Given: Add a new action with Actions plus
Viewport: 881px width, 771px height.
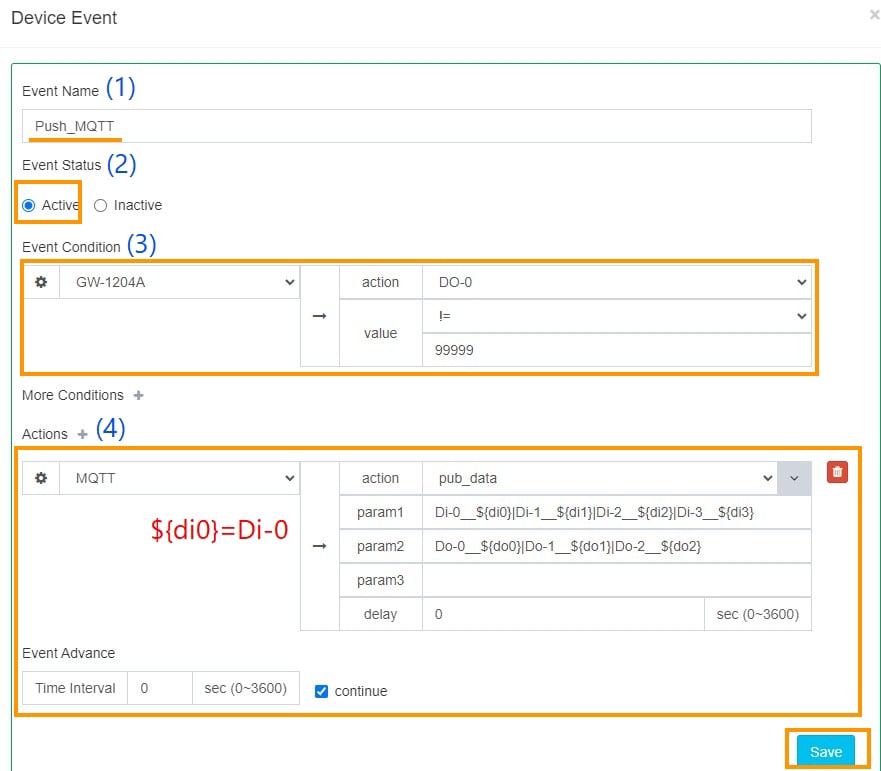Looking at the screenshot, I should 83,435.
